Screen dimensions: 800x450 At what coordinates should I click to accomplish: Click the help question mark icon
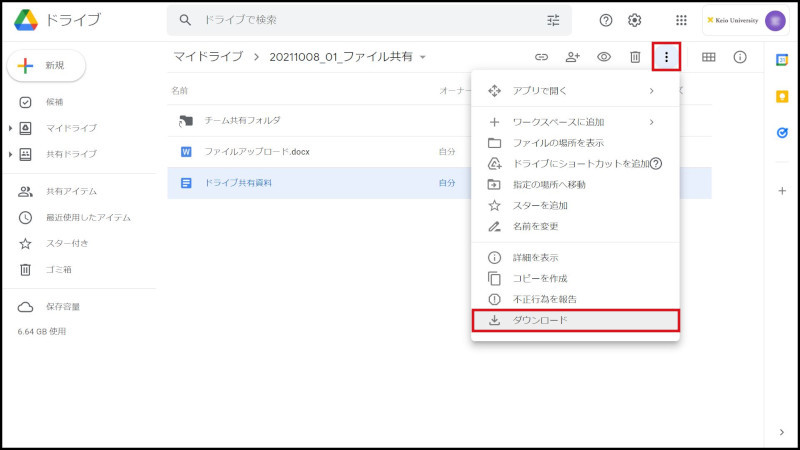click(605, 20)
